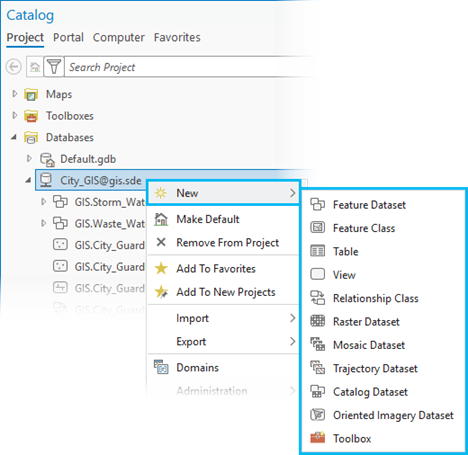Screen dimensions: 468x455
Task: Click the Make Default house icon
Action: point(161,219)
